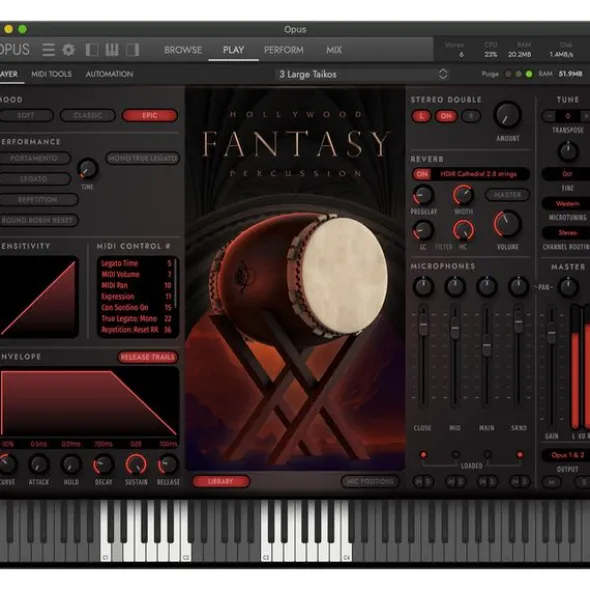Switch to the Perform tab

tap(284, 50)
